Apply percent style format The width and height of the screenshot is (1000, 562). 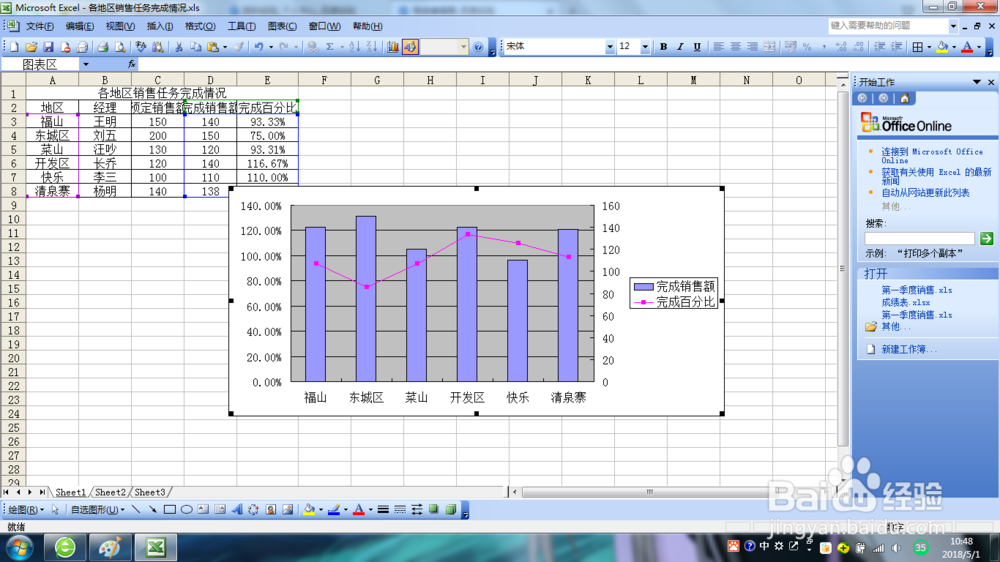(x=807, y=47)
